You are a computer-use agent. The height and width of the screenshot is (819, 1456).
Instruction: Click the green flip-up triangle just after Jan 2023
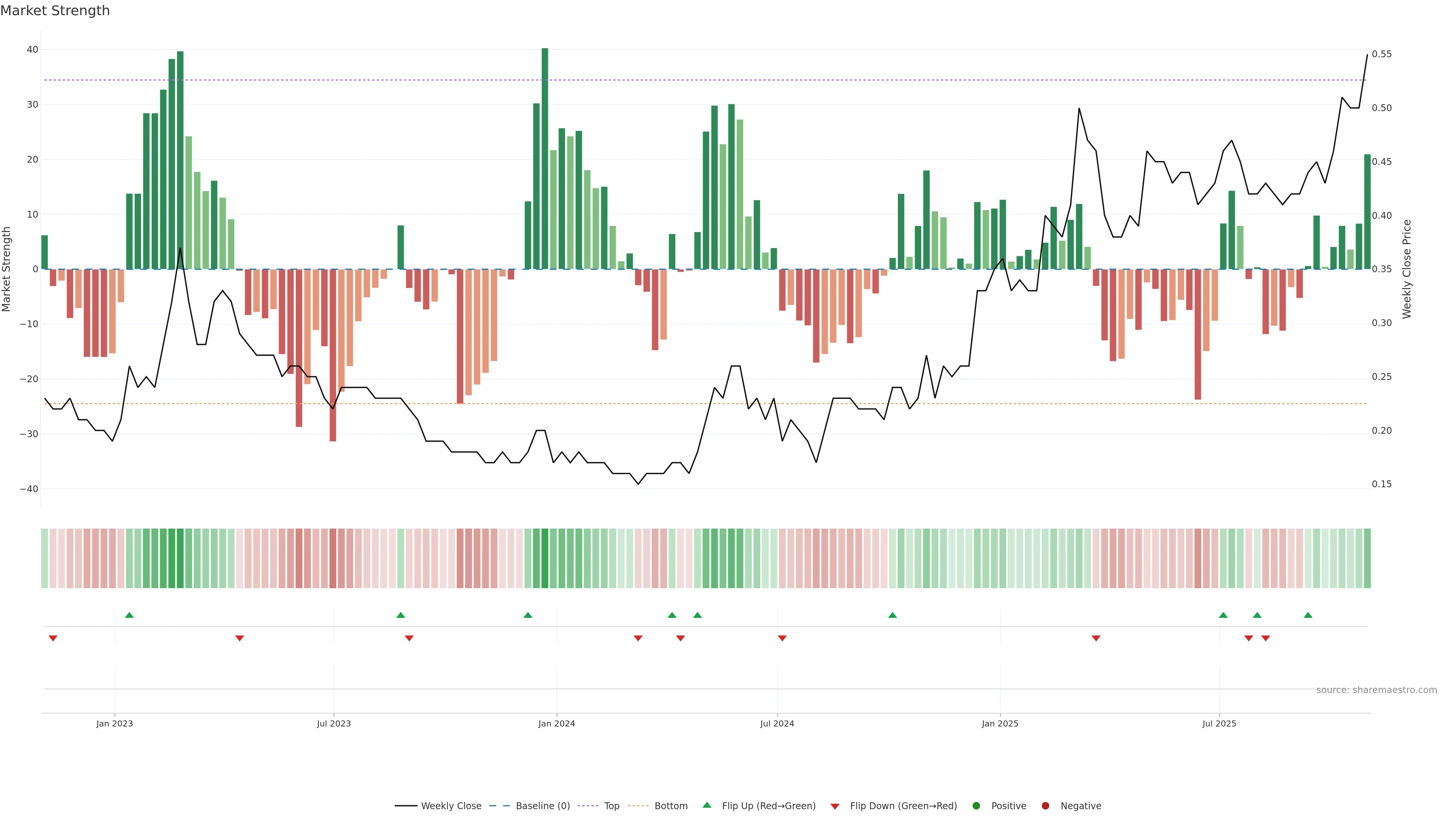pos(129,615)
